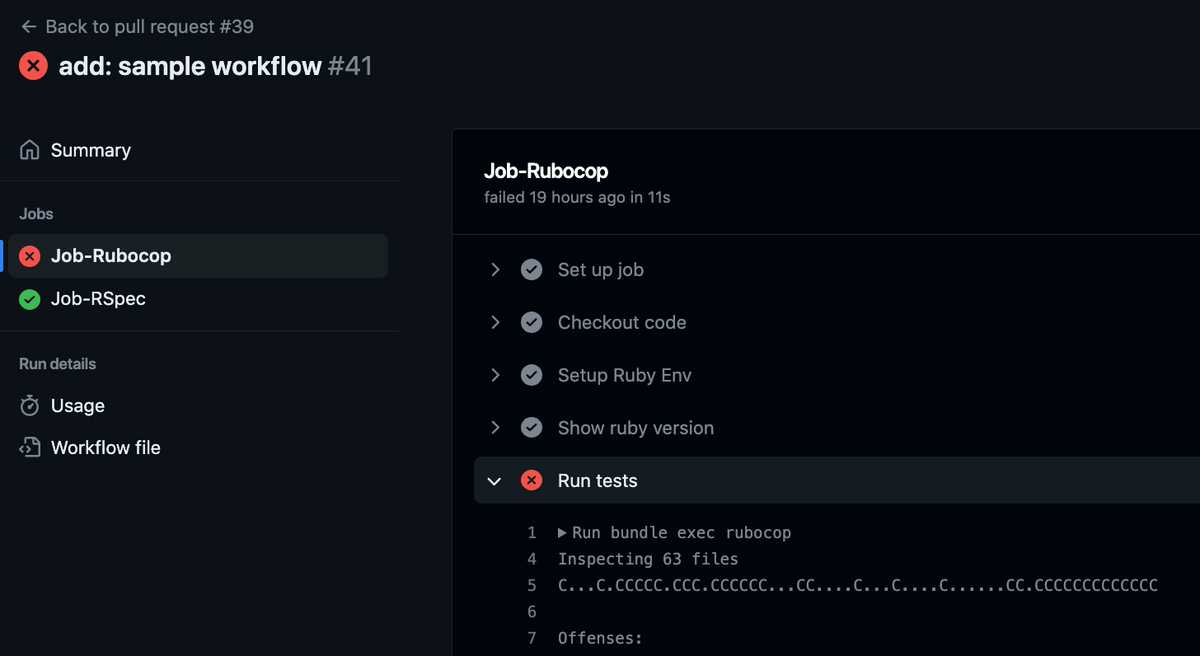Click the 'add: sample workflow' run title

[190, 67]
